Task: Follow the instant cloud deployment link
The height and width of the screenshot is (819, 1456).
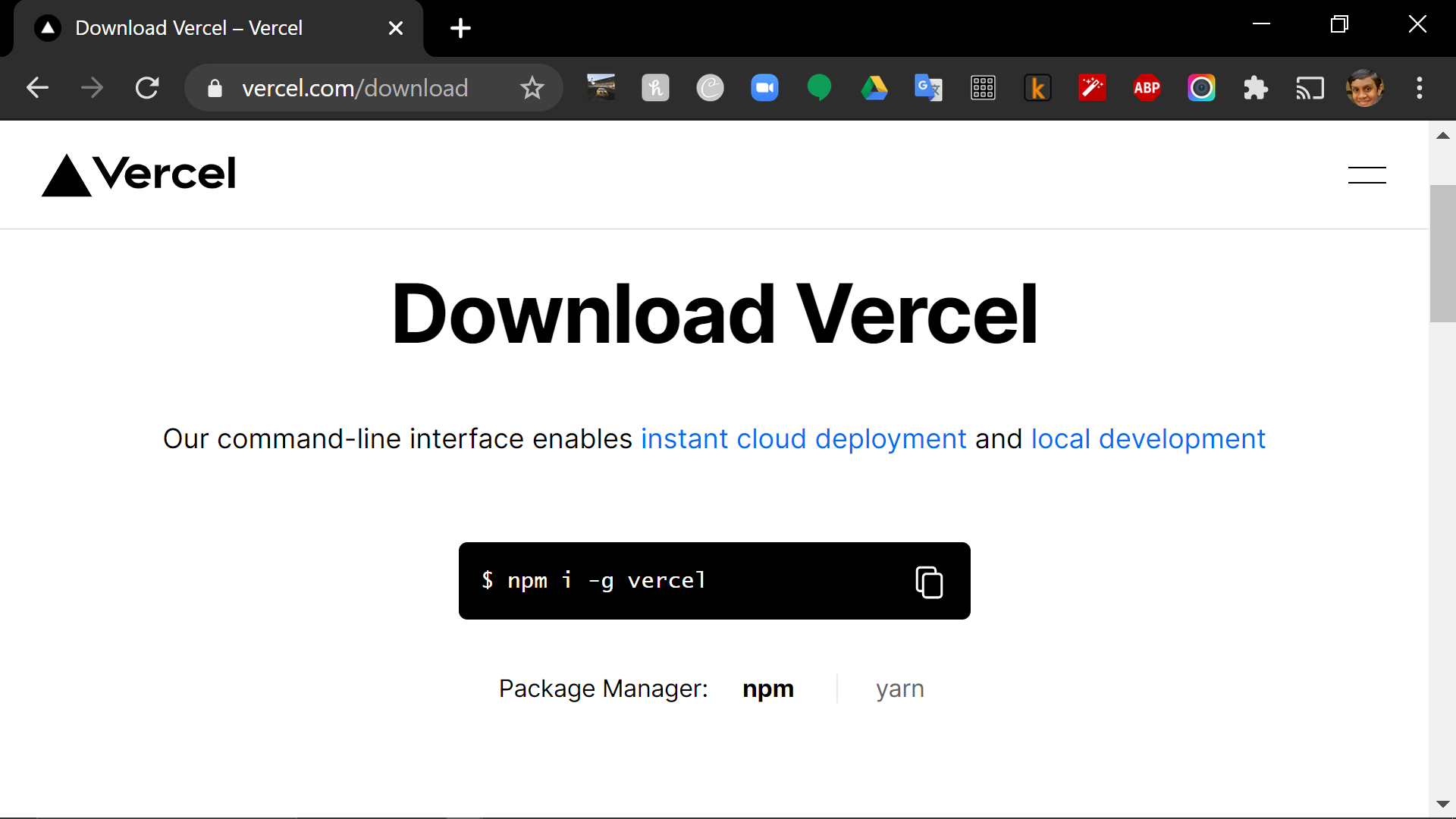Action: (x=803, y=439)
